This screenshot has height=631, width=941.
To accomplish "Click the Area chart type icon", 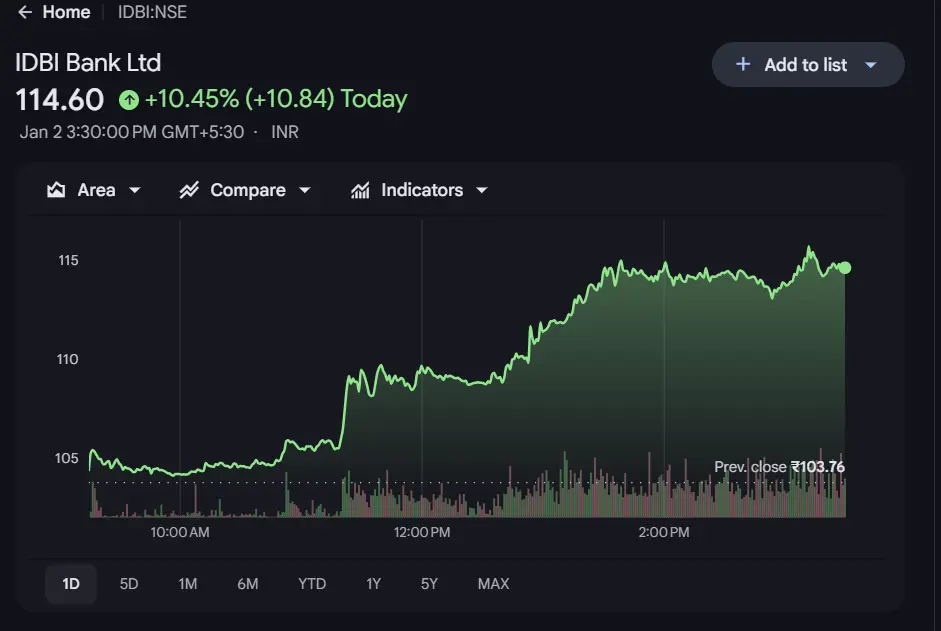I will point(57,190).
